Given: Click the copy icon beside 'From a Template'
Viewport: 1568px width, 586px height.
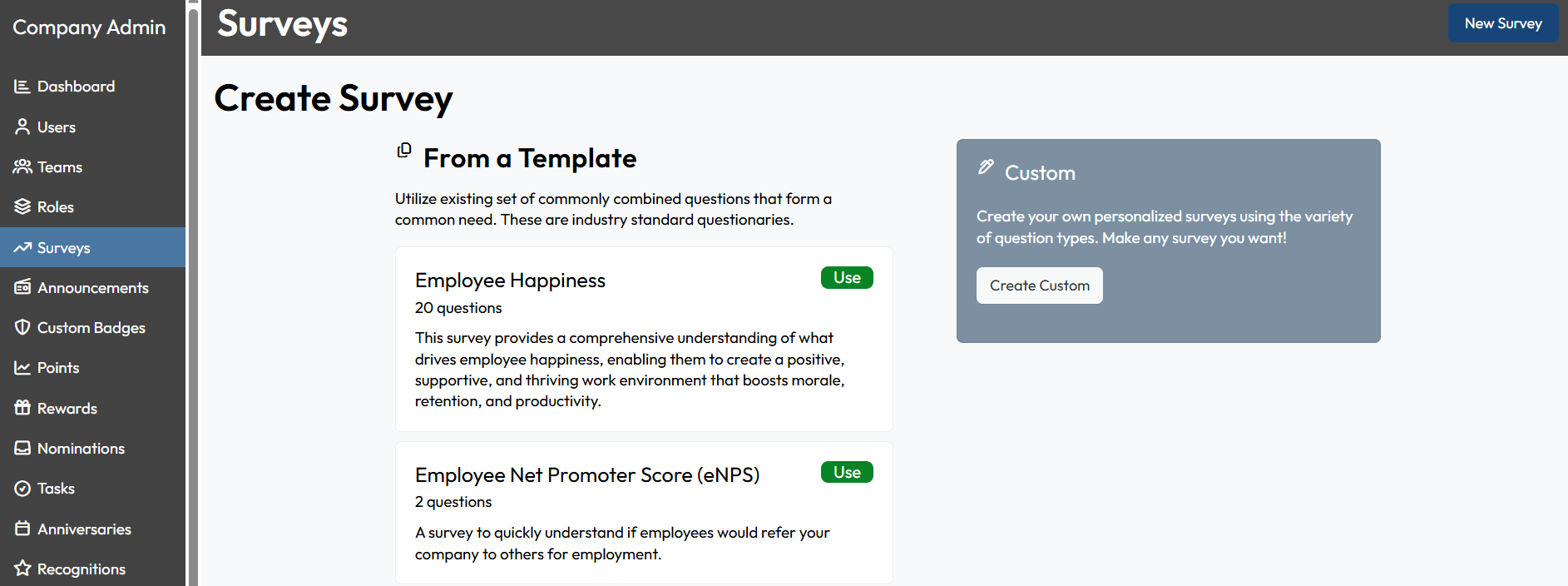Looking at the screenshot, I should tap(404, 151).
